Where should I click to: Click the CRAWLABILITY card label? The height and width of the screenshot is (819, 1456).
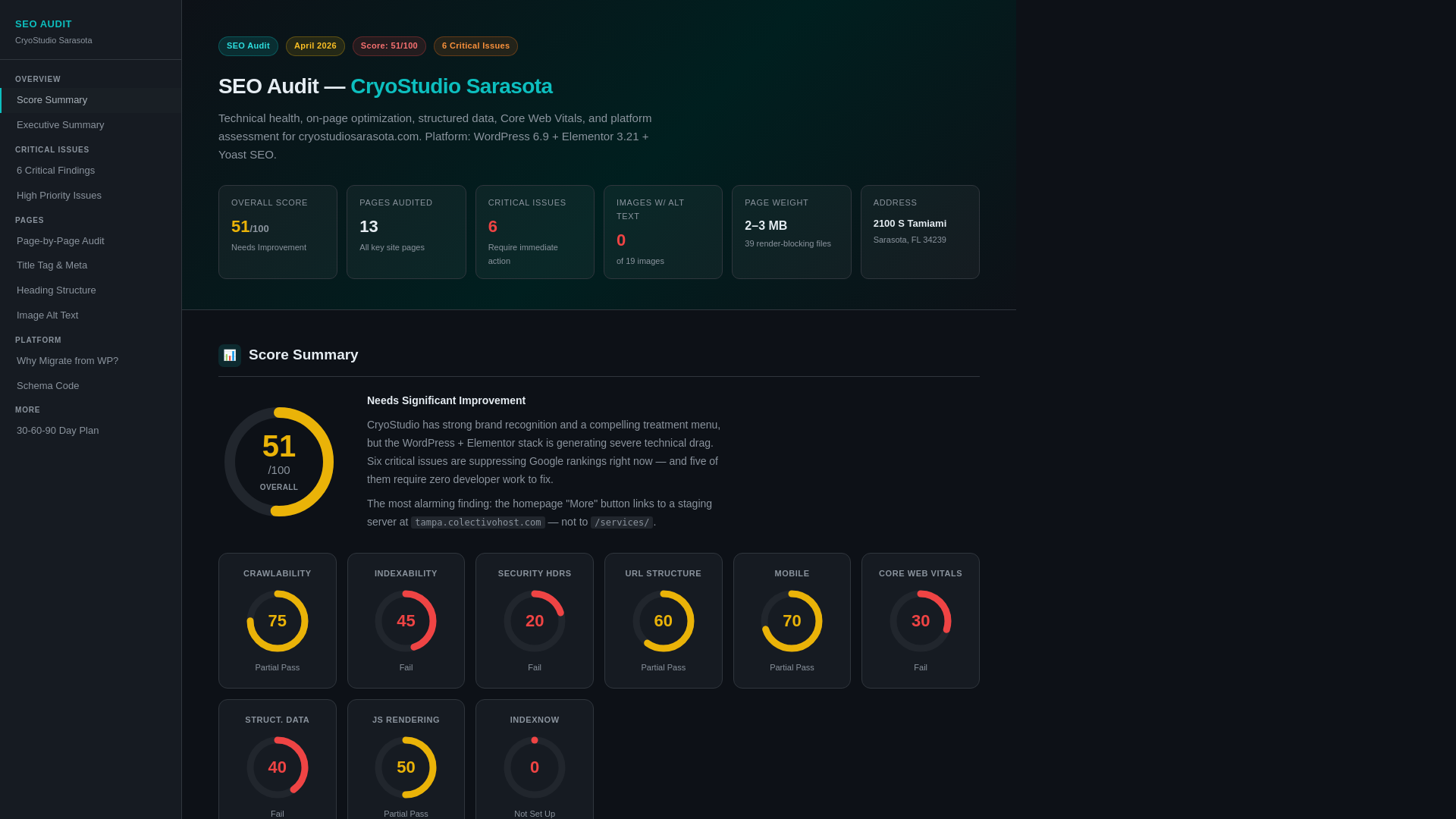pyautogui.click(x=278, y=573)
